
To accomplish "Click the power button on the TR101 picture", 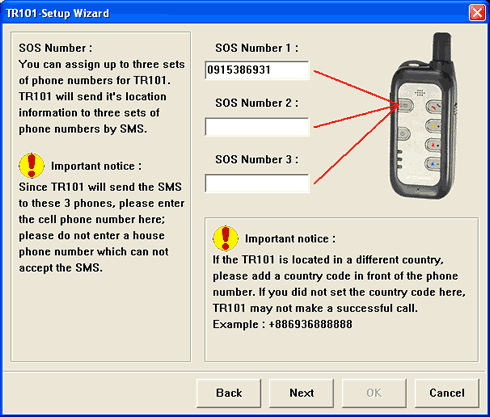I will (403, 134).
